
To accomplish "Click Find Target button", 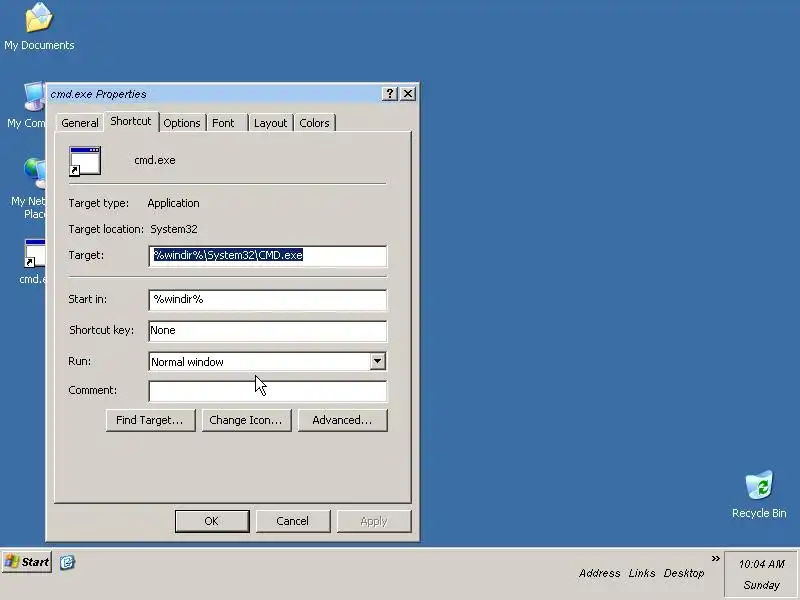I will coord(151,420).
